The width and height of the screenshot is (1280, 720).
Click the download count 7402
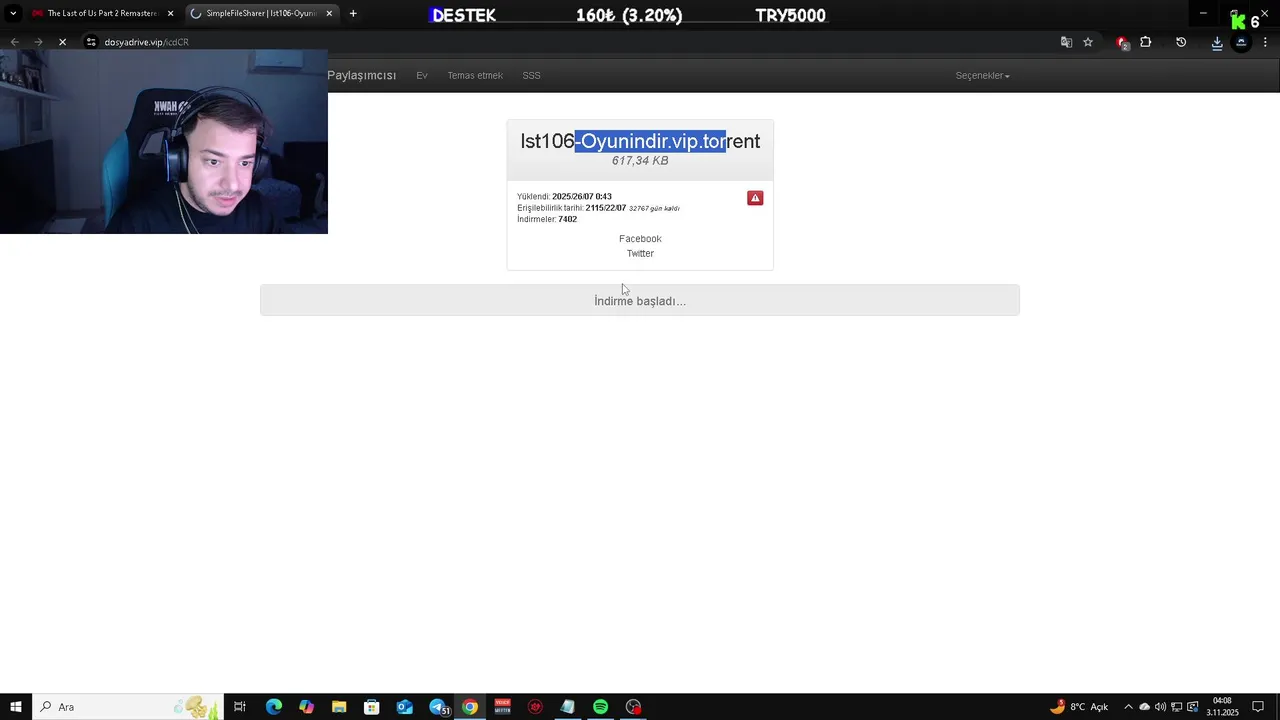[567, 219]
